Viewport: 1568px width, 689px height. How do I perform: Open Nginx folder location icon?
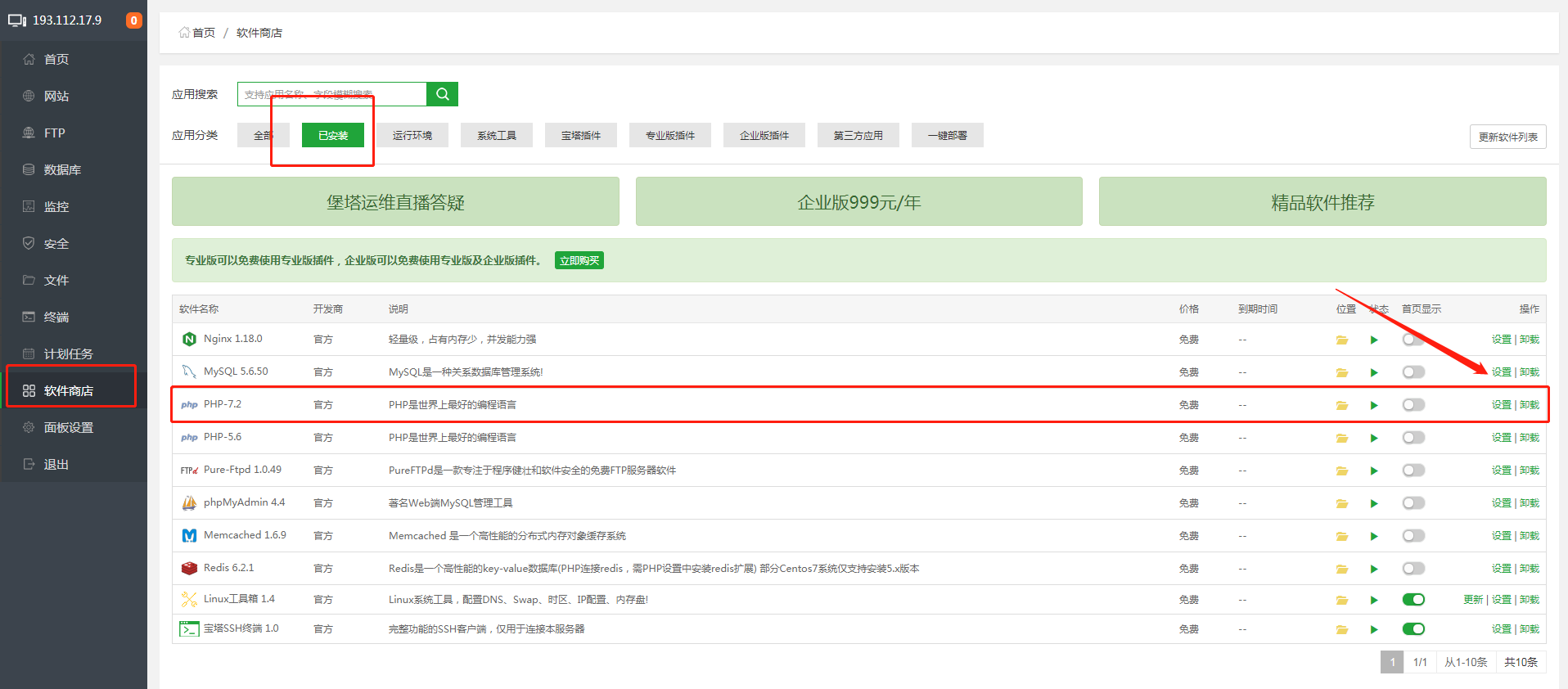1342,340
